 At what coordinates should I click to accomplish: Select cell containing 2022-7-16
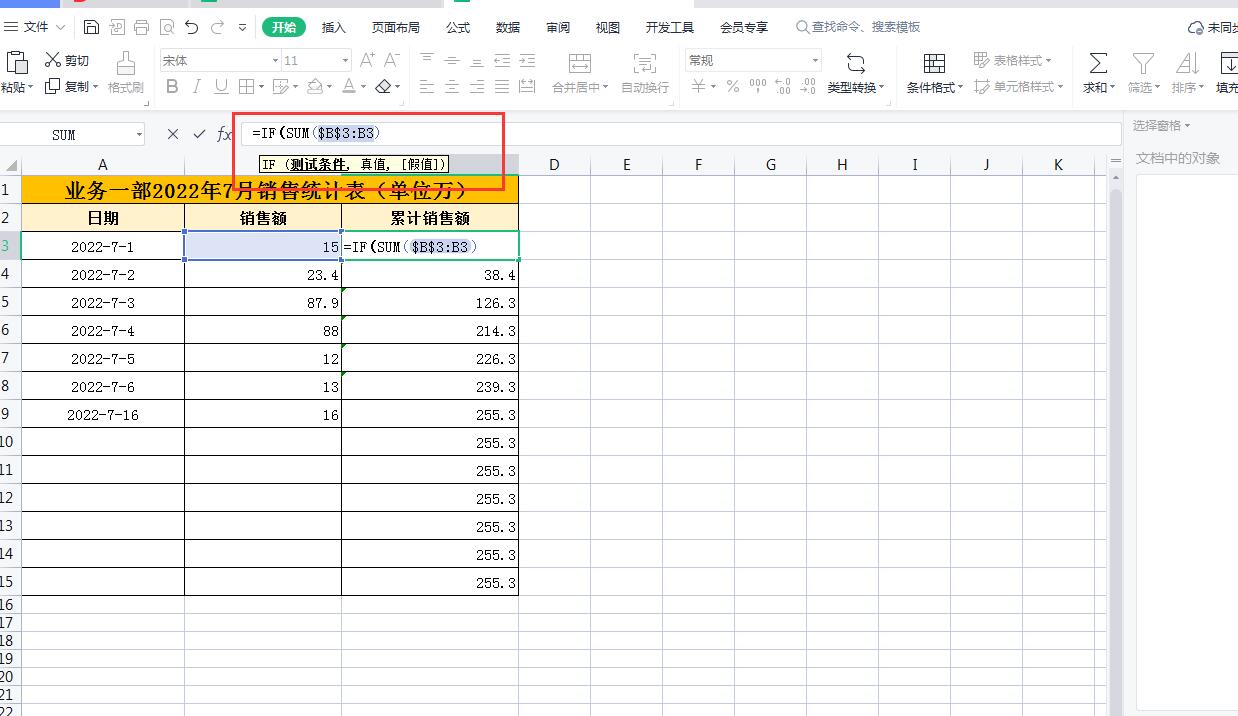103,414
